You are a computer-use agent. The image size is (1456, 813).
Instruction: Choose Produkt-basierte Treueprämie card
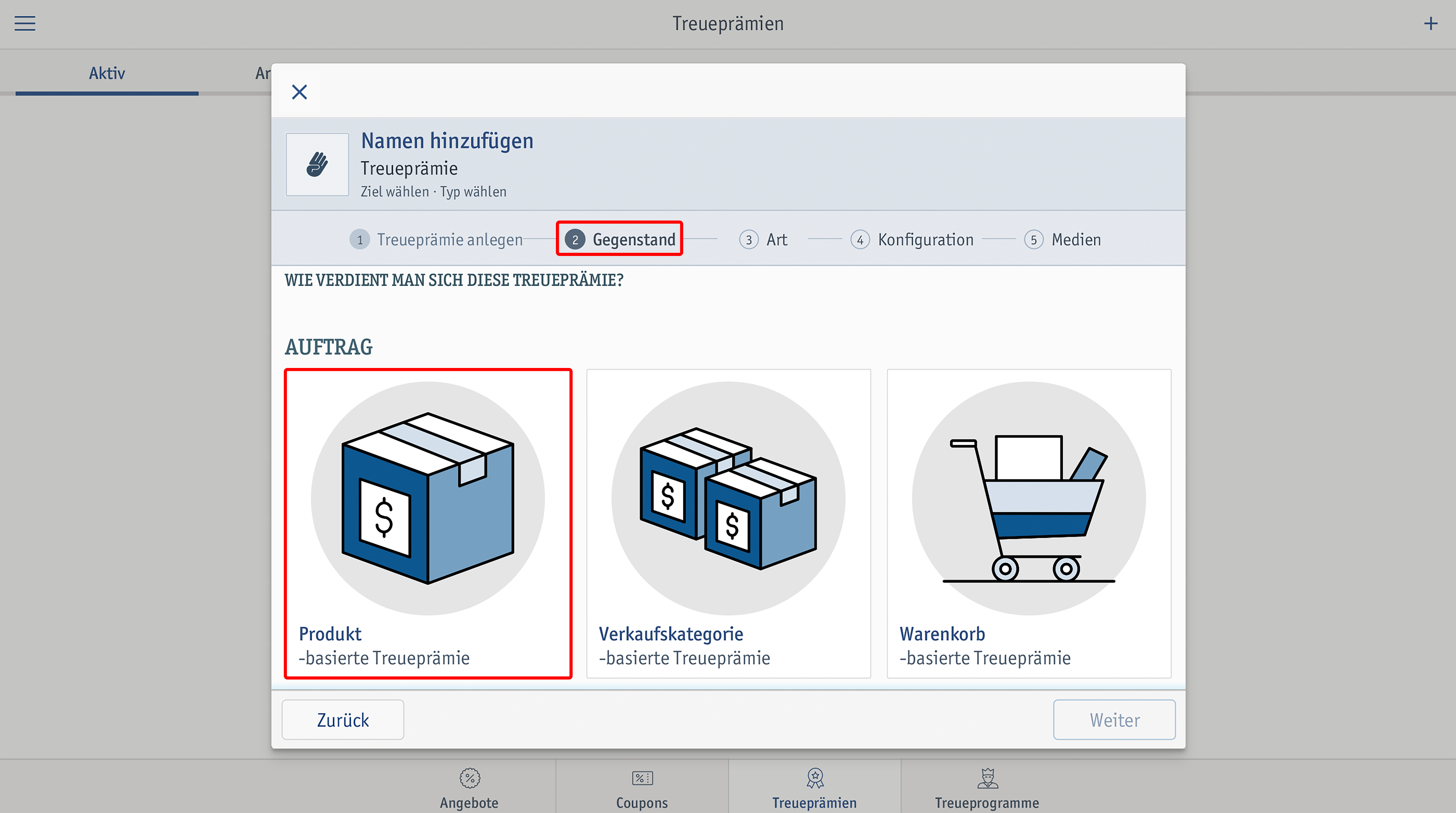428,524
